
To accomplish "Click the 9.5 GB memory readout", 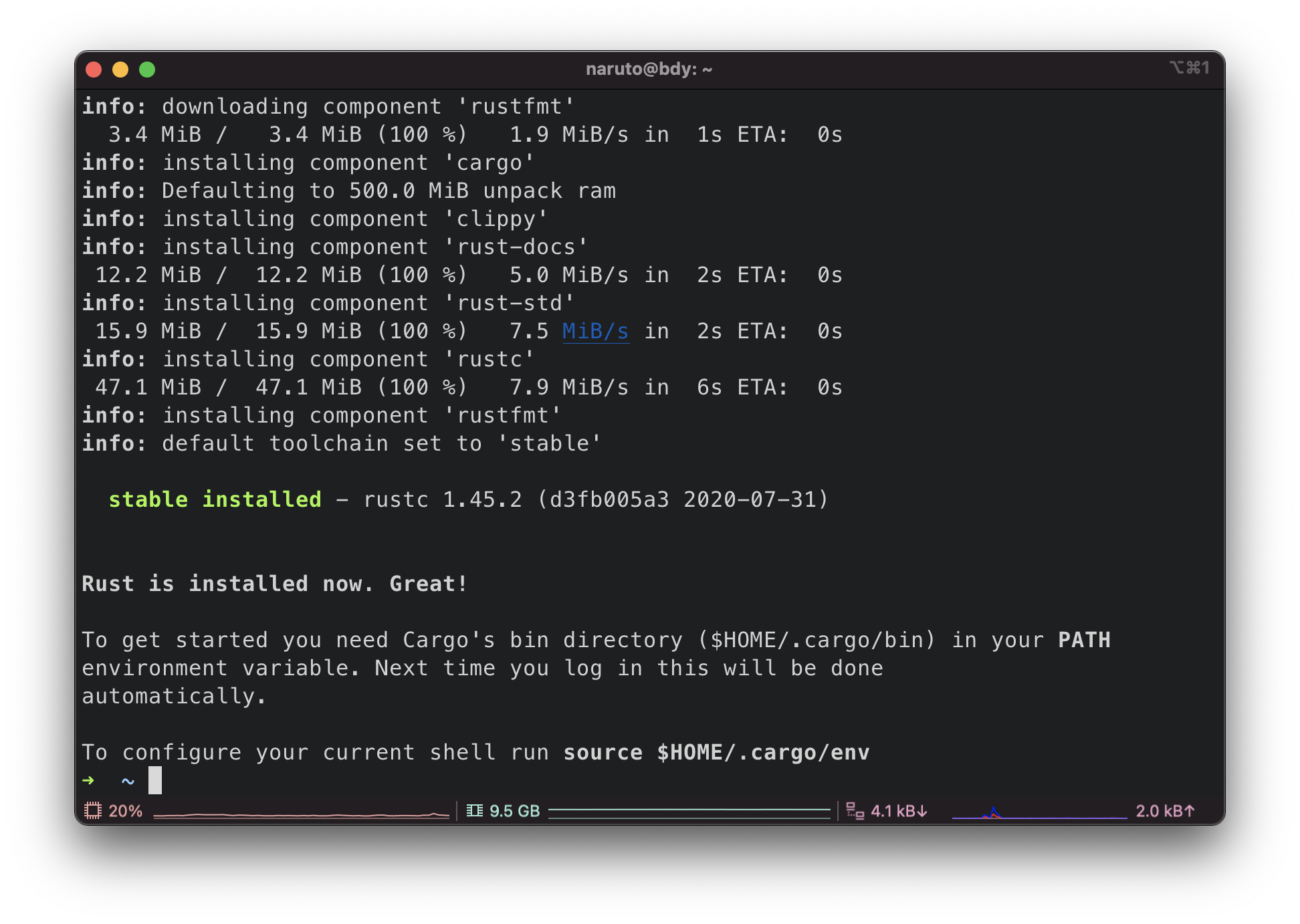I will tap(515, 810).
